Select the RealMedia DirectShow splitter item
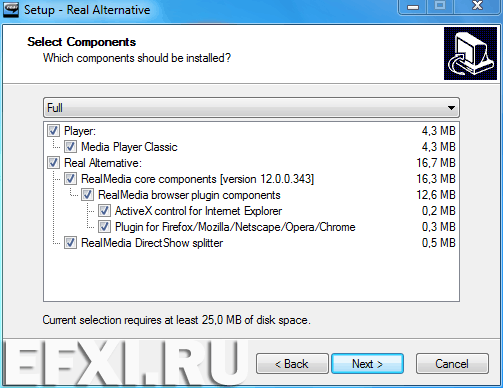The width and height of the screenshot is (503, 388). [x=152, y=243]
